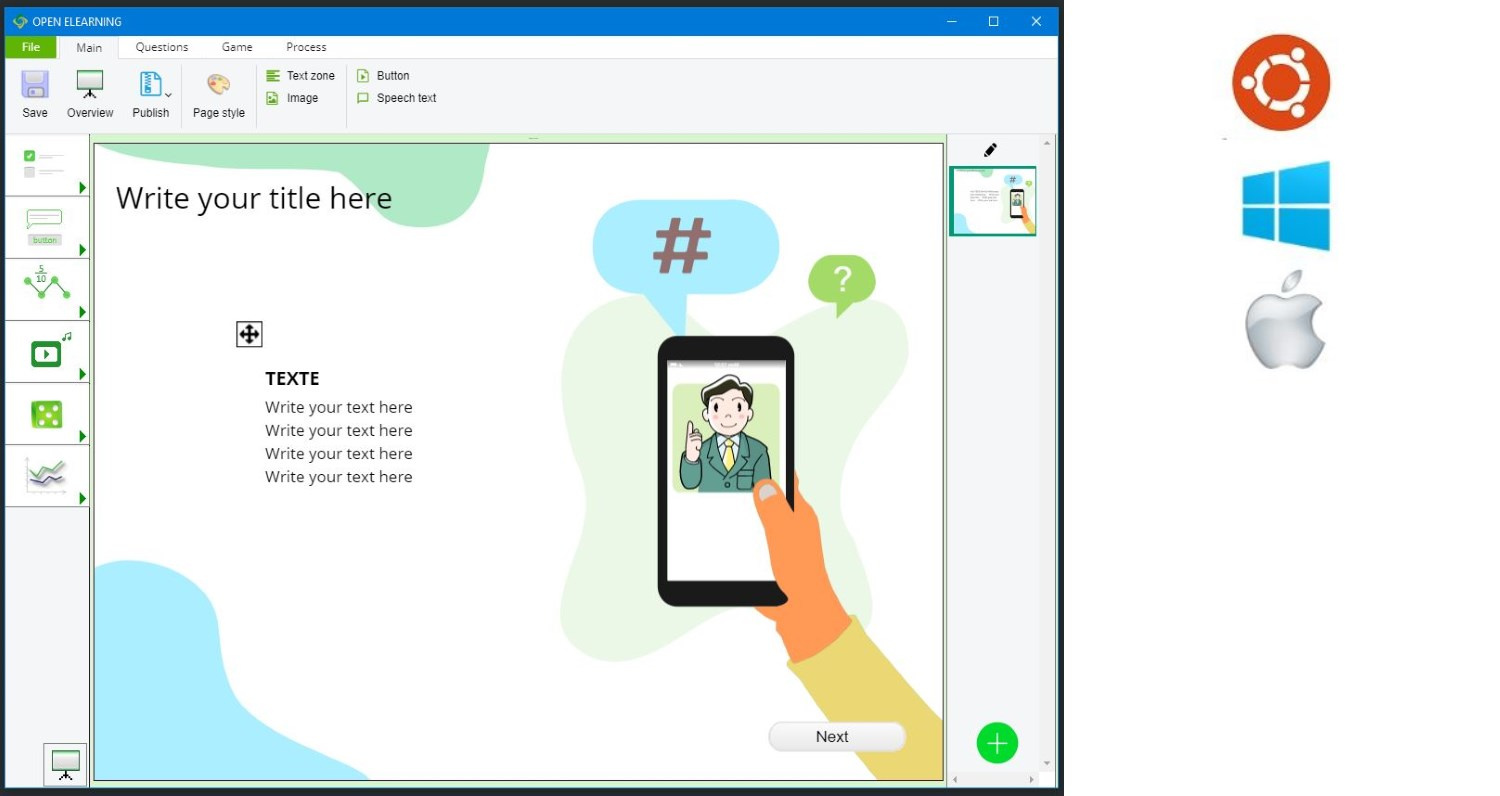The image size is (1500, 796).
Task: Add a Speech text element
Action: point(397,98)
